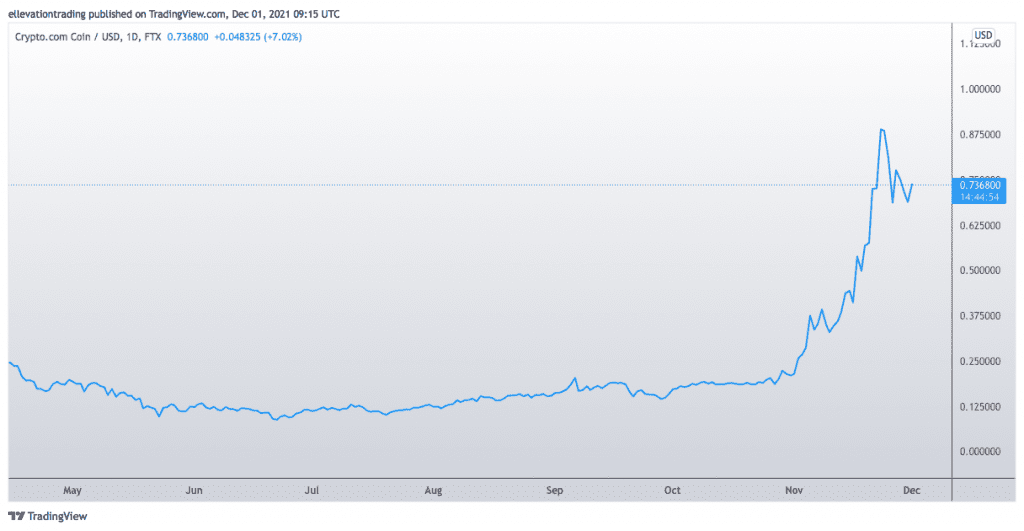The image size is (1024, 531).
Task: Click the Sep label on the time axis
Action: click(x=554, y=491)
